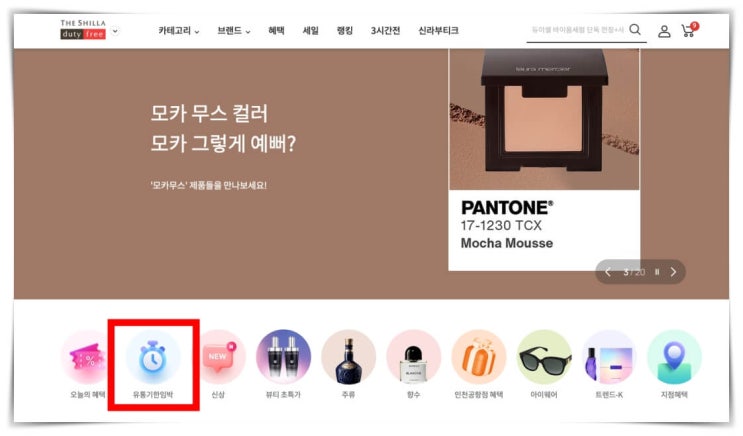Open the 유통기한임박 stopwatch icon
The height and width of the screenshot is (436, 743).
pos(153,357)
